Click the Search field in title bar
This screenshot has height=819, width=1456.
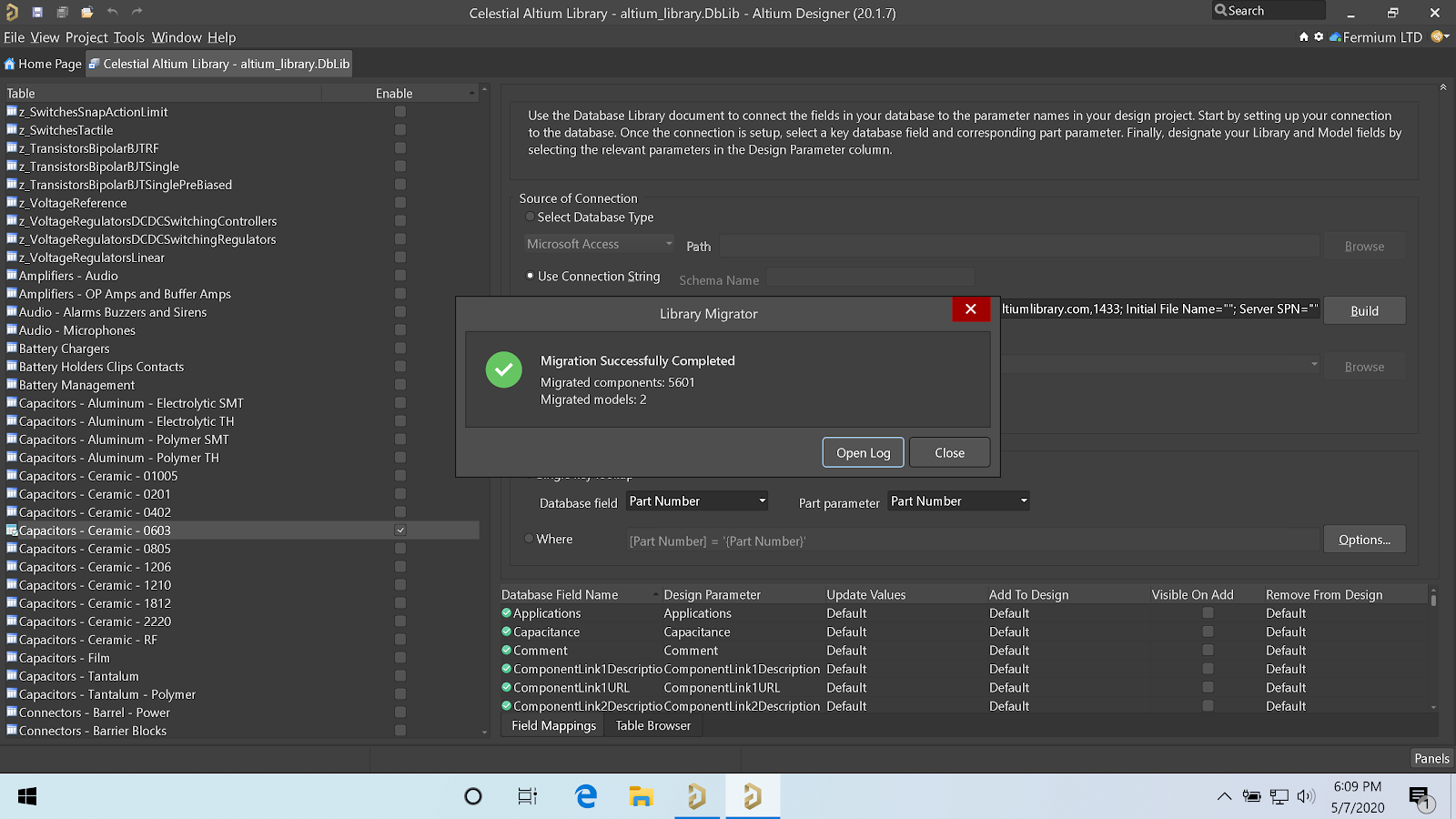pos(1269,11)
